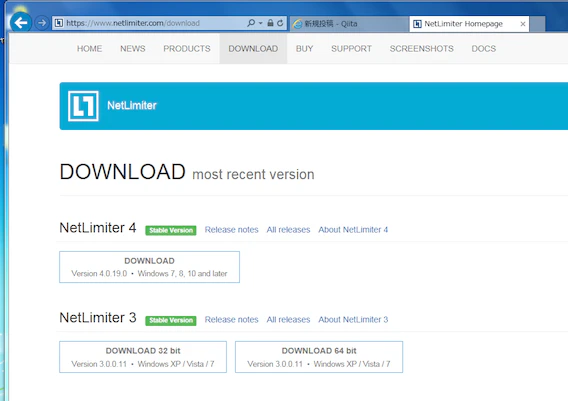The height and width of the screenshot is (401, 568).
Task: Click the browser back arrow button
Action: [21, 22]
